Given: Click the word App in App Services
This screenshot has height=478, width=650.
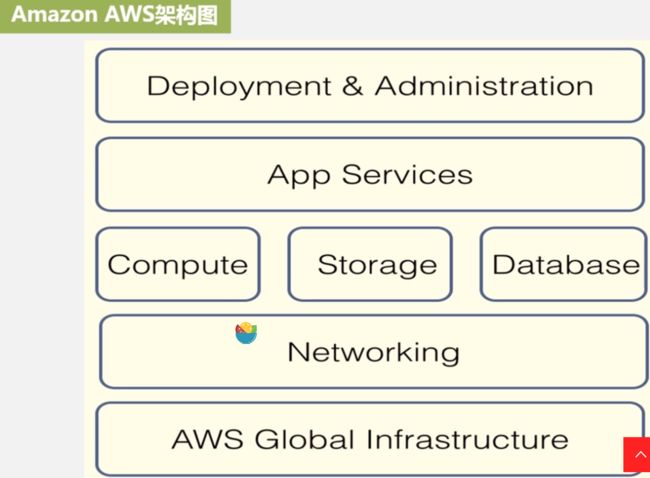Looking at the screenshot, I should (x=299, y=177).
